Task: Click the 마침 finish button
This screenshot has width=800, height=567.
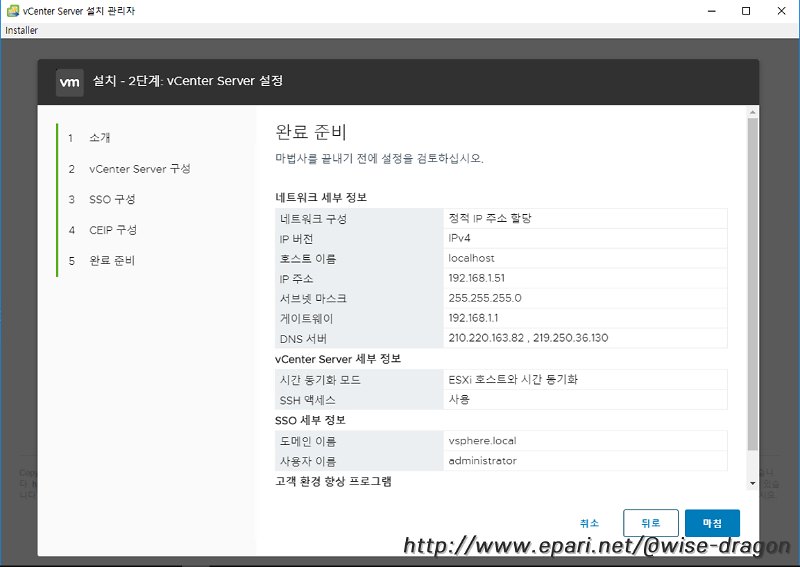Action: 712,523
